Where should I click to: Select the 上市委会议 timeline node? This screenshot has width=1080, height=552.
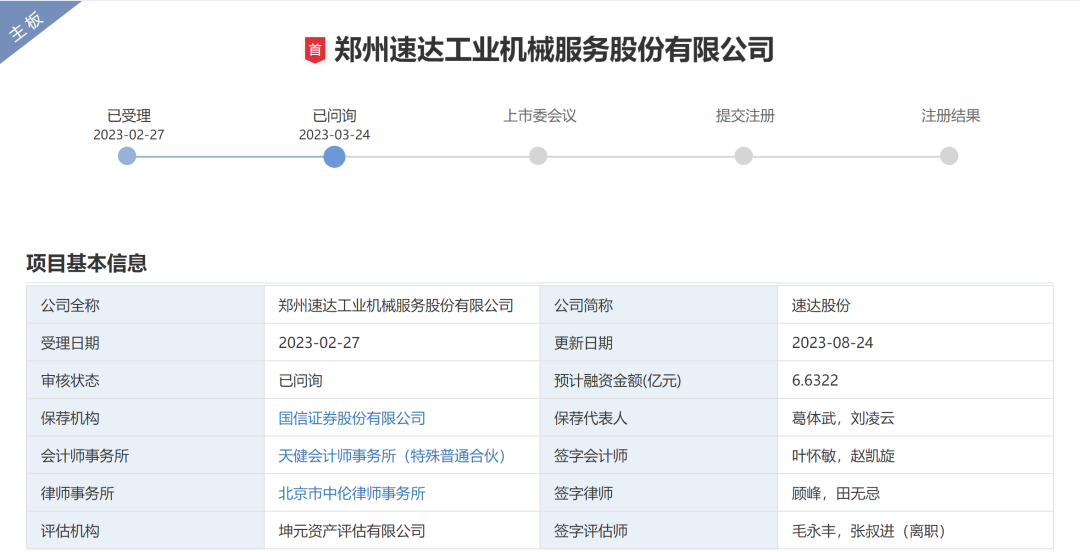tap(538, 156)
